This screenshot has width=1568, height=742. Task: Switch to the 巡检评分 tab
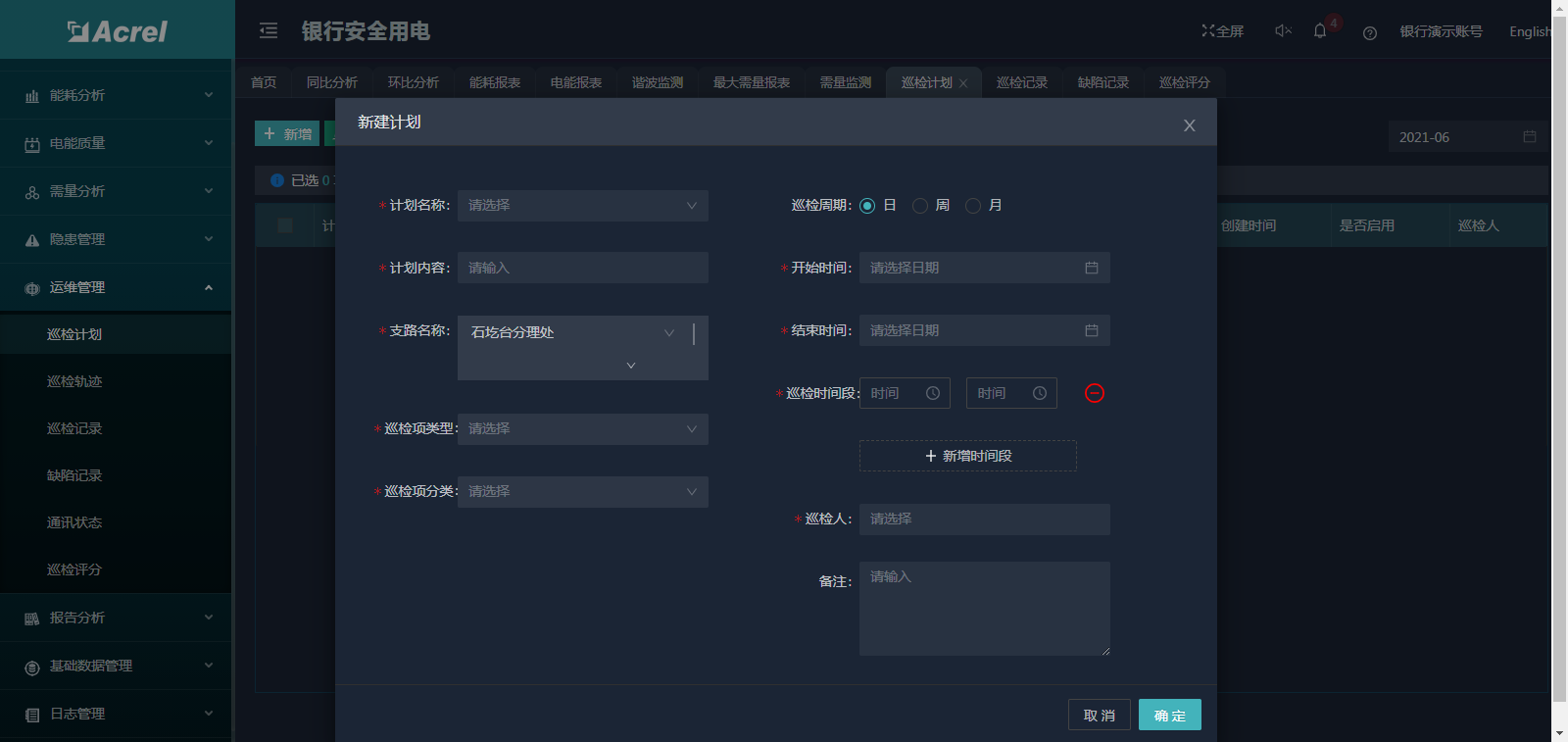click(1185, 82)
